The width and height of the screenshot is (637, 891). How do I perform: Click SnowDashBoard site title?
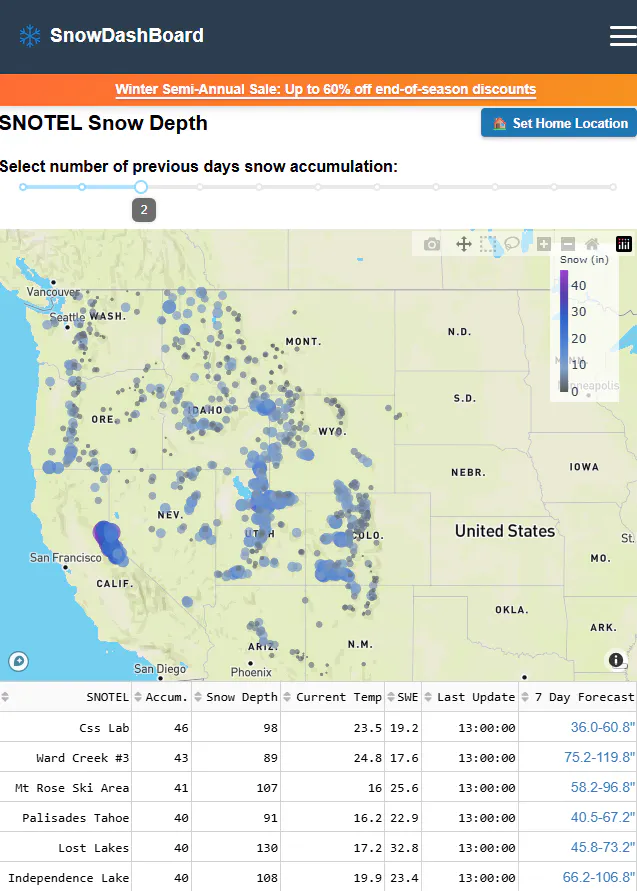127,35
